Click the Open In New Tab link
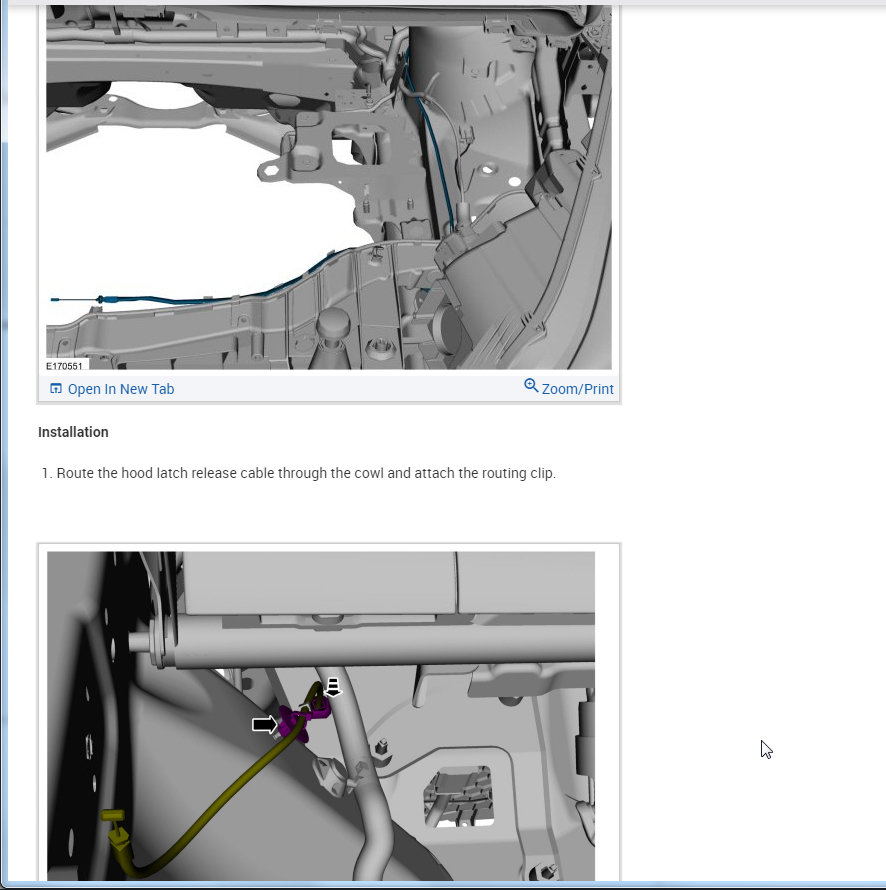Image resolution: width=886 pixels, height=890 pixels. pos(120,389)
